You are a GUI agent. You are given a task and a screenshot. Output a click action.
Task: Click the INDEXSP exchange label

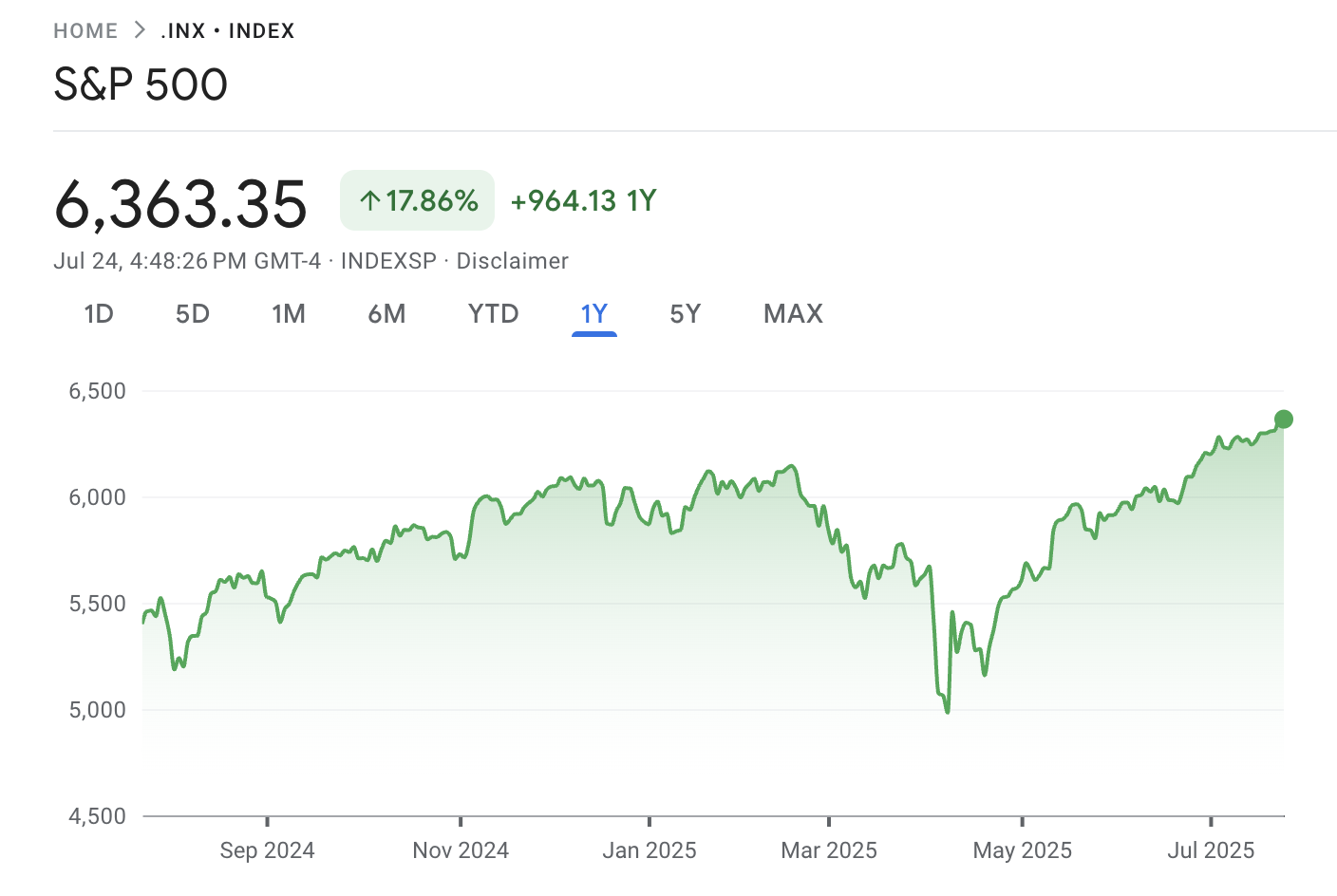pos(388,261)
